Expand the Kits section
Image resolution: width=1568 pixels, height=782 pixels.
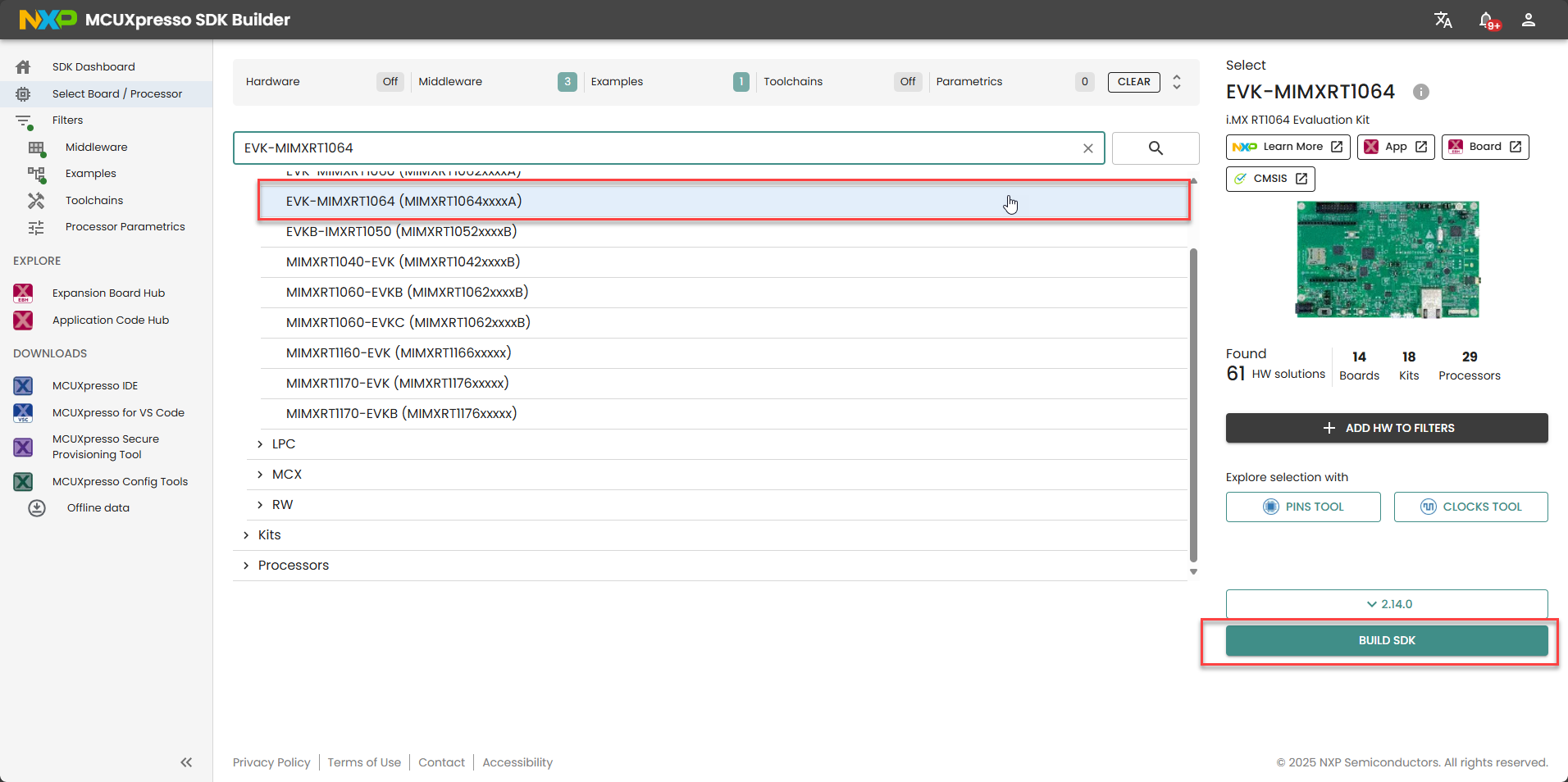[246, 535]
